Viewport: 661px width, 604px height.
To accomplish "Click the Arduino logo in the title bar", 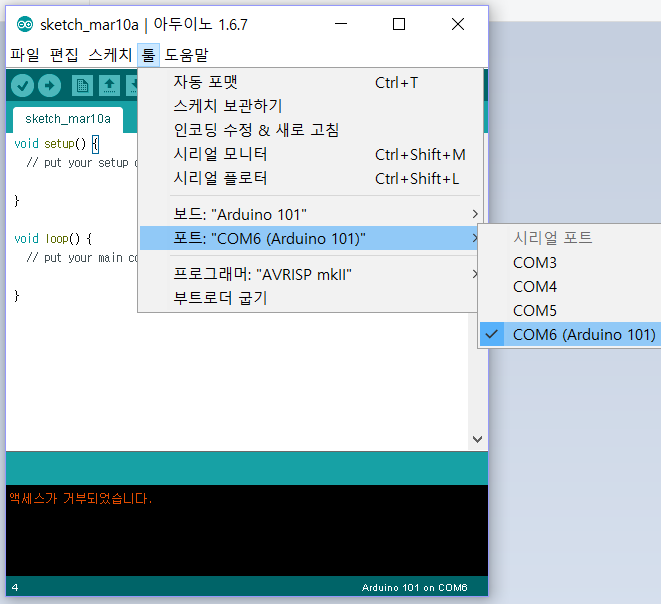I will pos(25,24).
